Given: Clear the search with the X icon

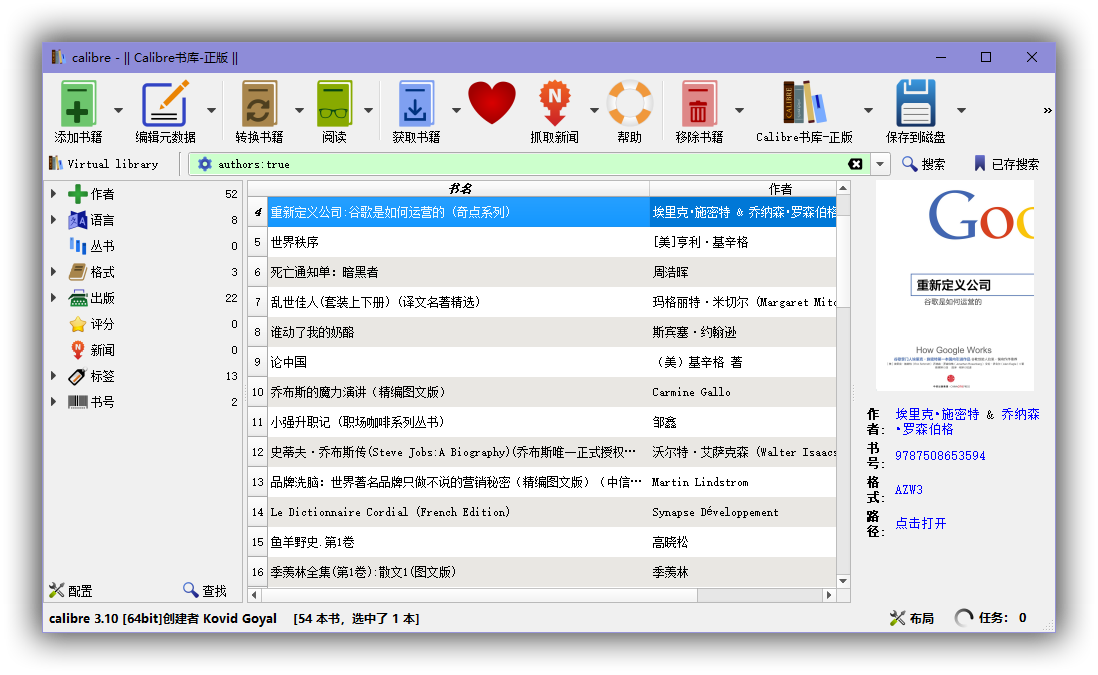Looking at the screenshot, I should 855,164.
